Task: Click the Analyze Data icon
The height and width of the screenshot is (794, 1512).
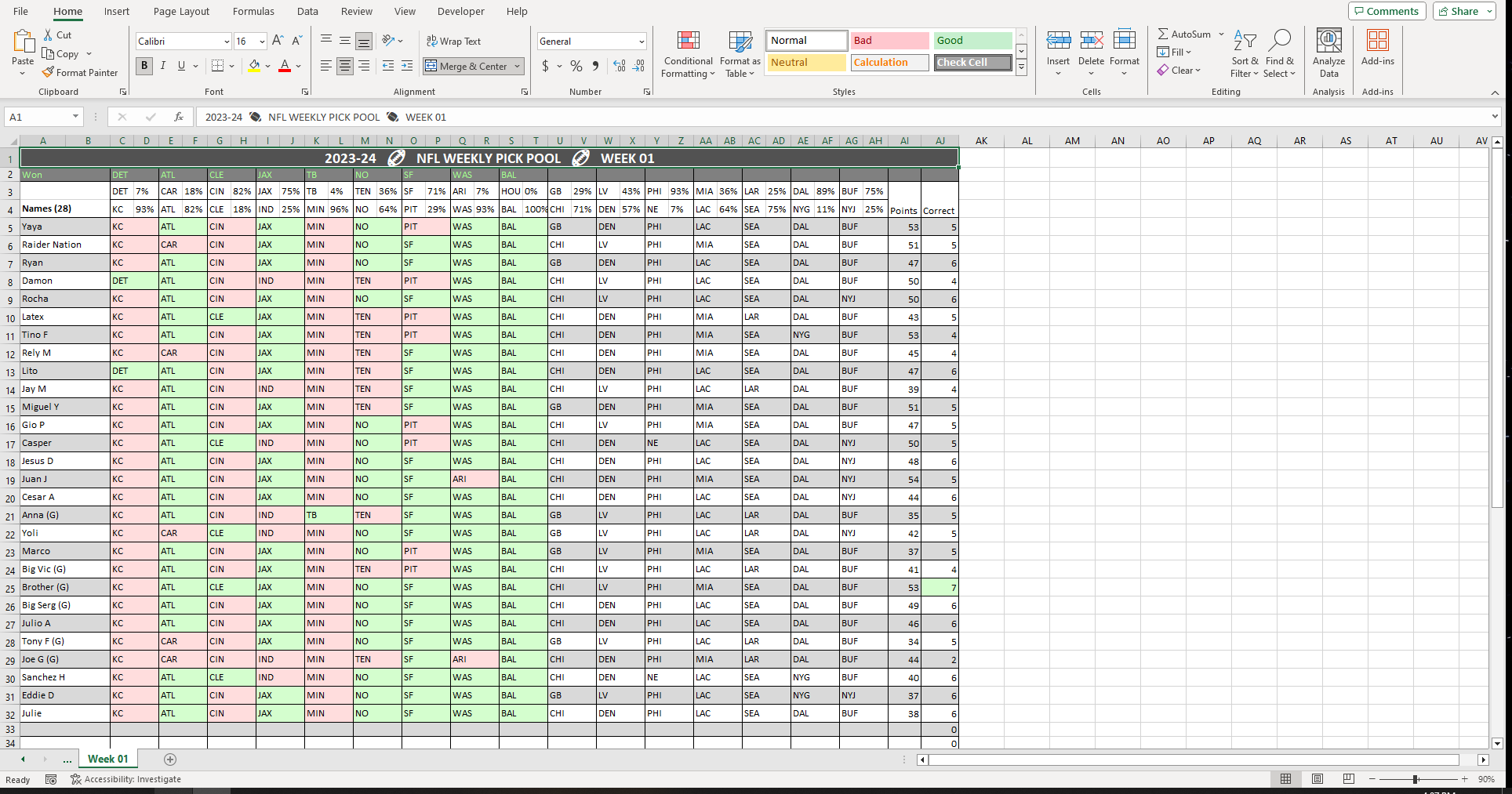Action: click(1328, 41)
